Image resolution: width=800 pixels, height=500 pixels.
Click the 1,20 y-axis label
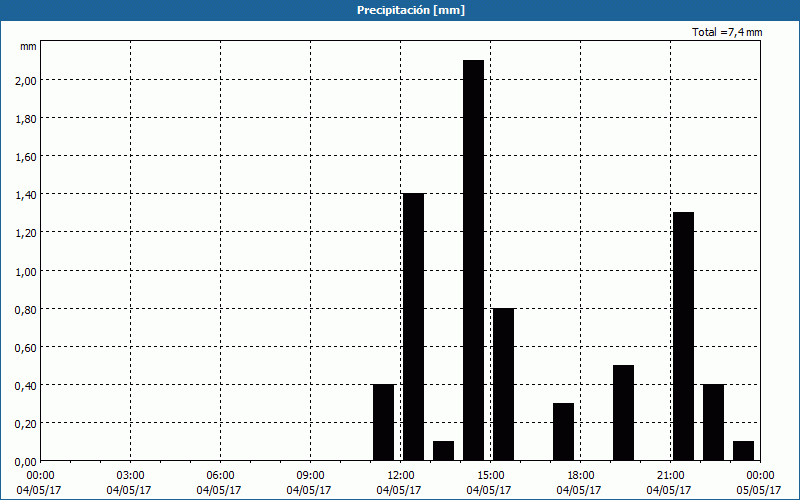click(26, 233)
